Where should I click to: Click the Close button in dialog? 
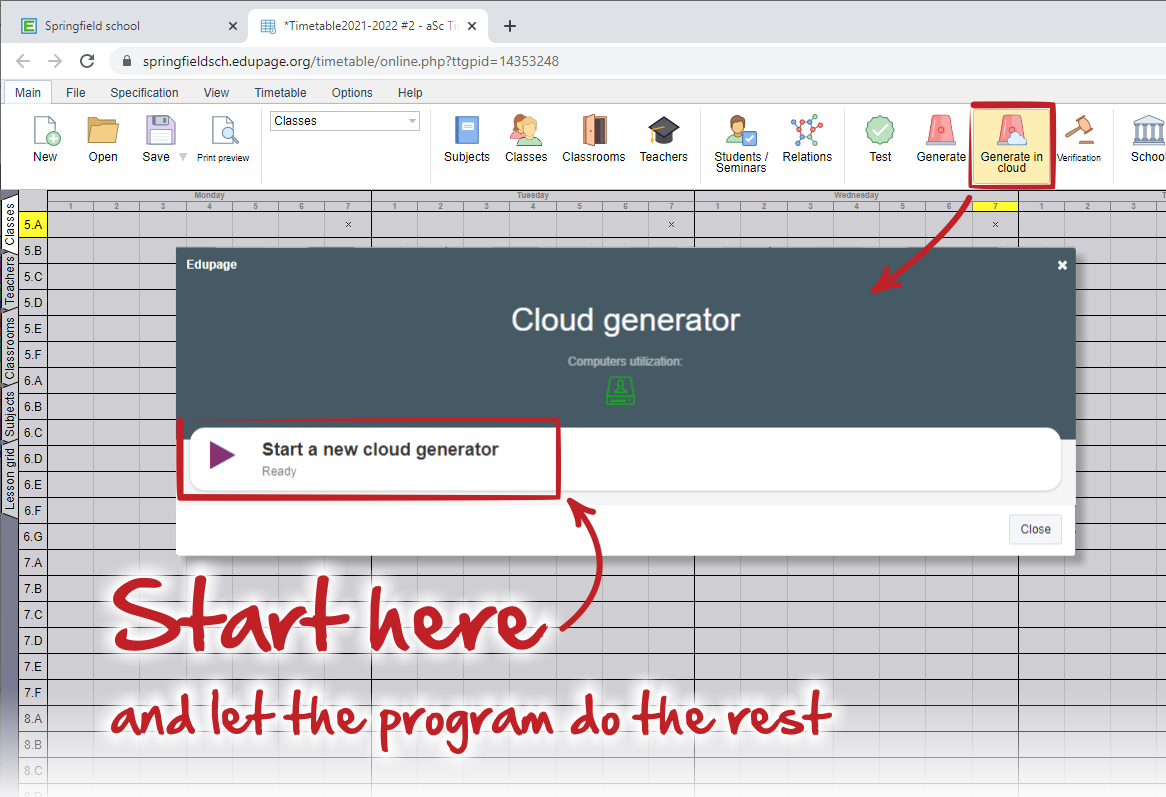tap(1035, 529)
